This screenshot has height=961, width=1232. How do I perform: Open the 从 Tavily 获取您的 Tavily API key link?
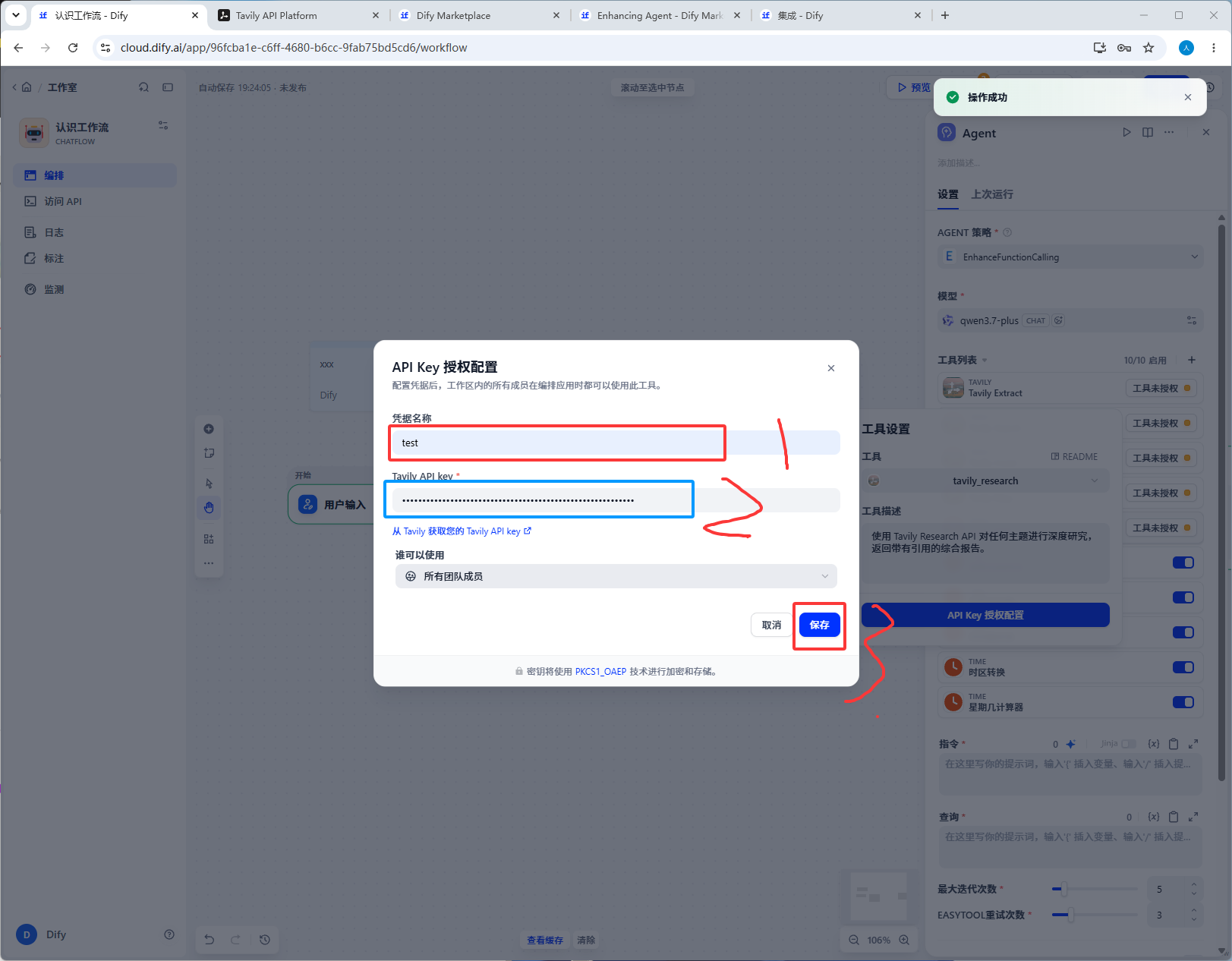(462, 531)
